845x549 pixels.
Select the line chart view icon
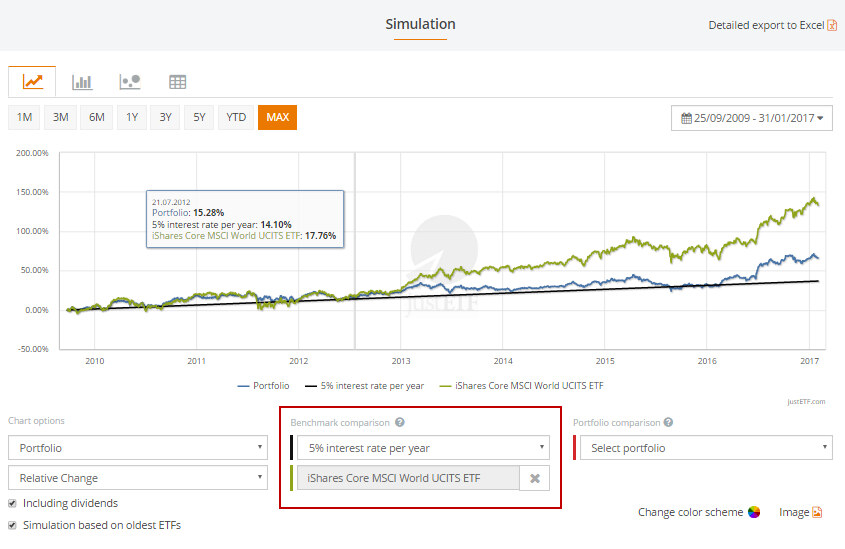click(x=32, y=82)
